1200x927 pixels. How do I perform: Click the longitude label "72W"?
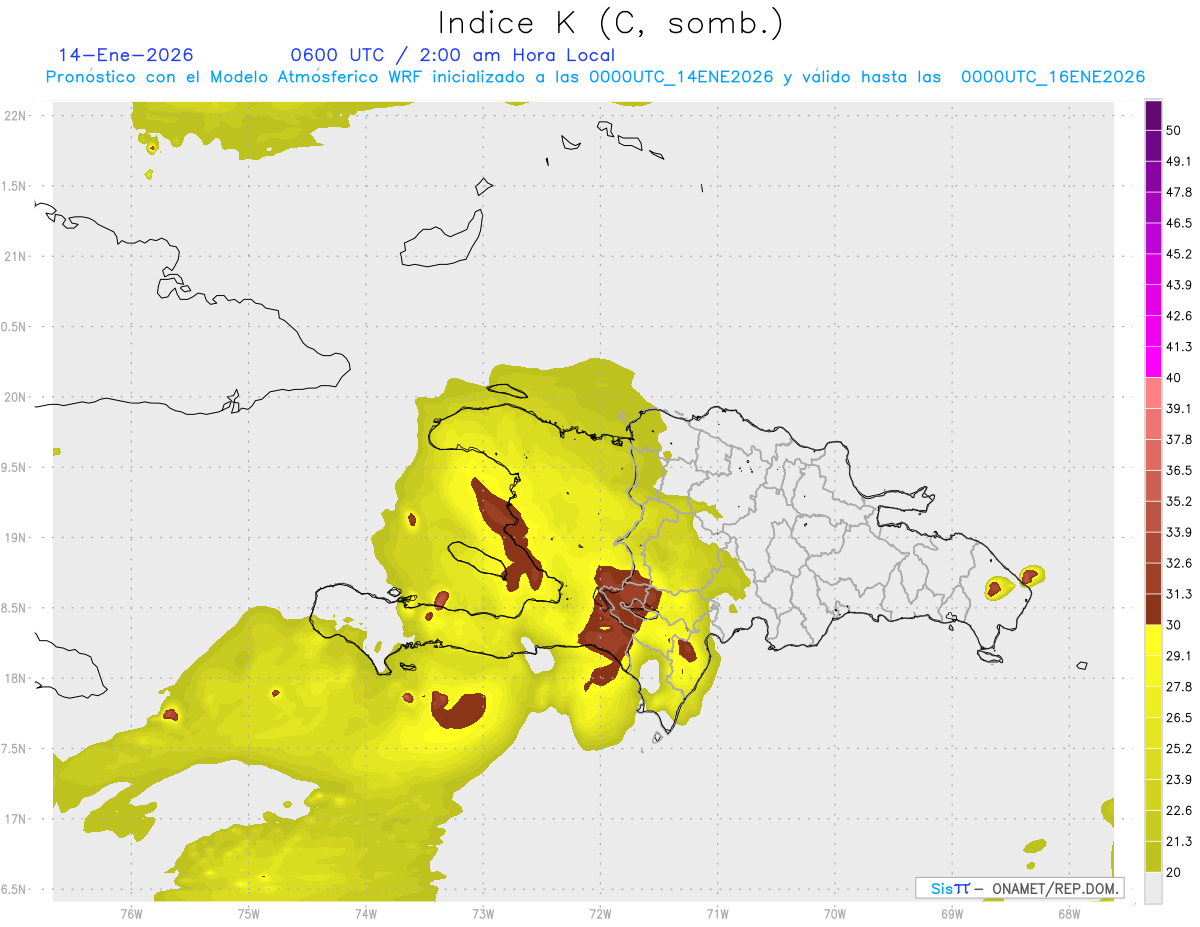click(600, 913)
